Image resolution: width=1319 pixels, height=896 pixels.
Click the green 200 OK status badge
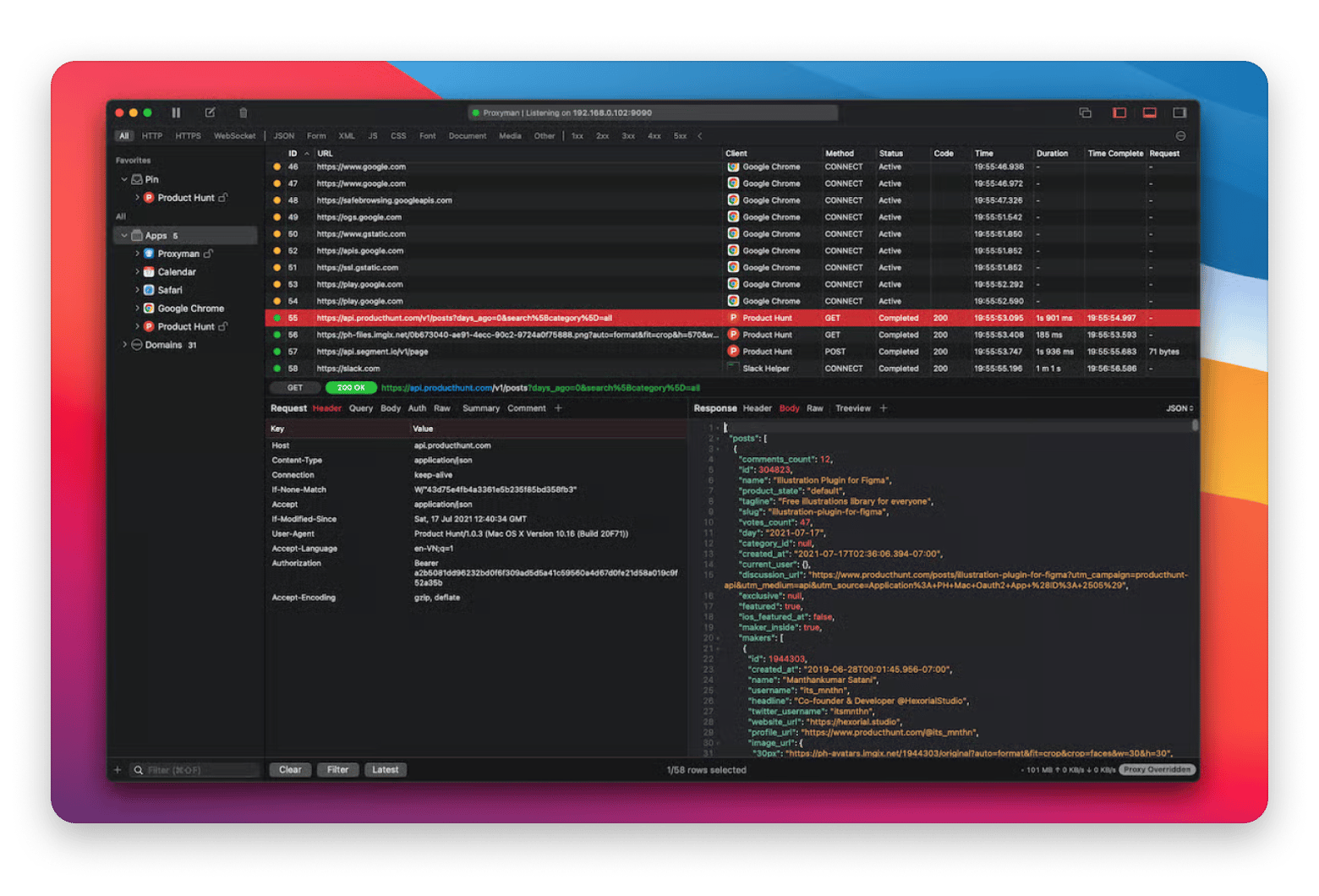pyautogui.click(x=351, y=388)
